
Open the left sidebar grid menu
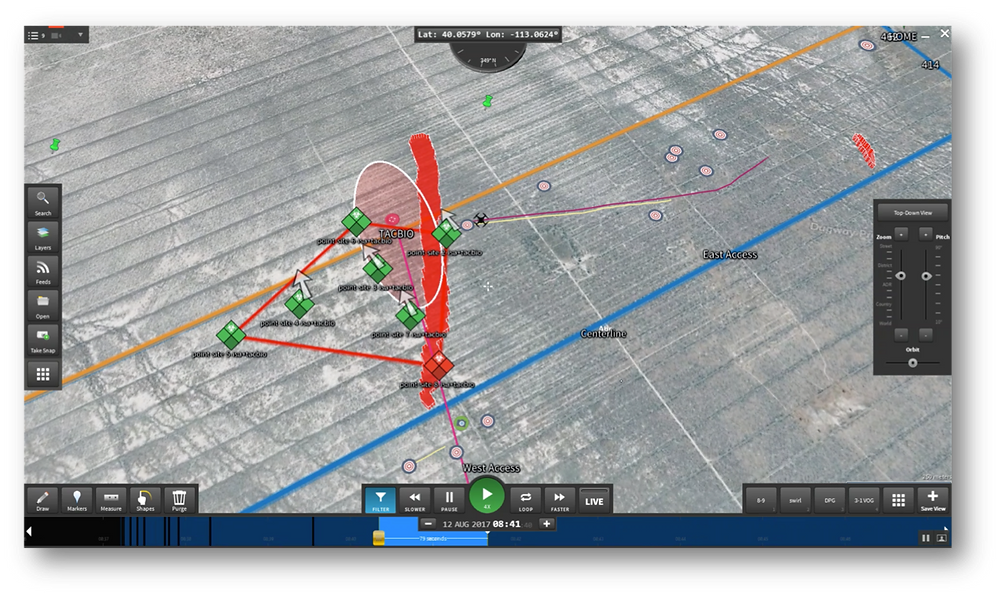43,374
